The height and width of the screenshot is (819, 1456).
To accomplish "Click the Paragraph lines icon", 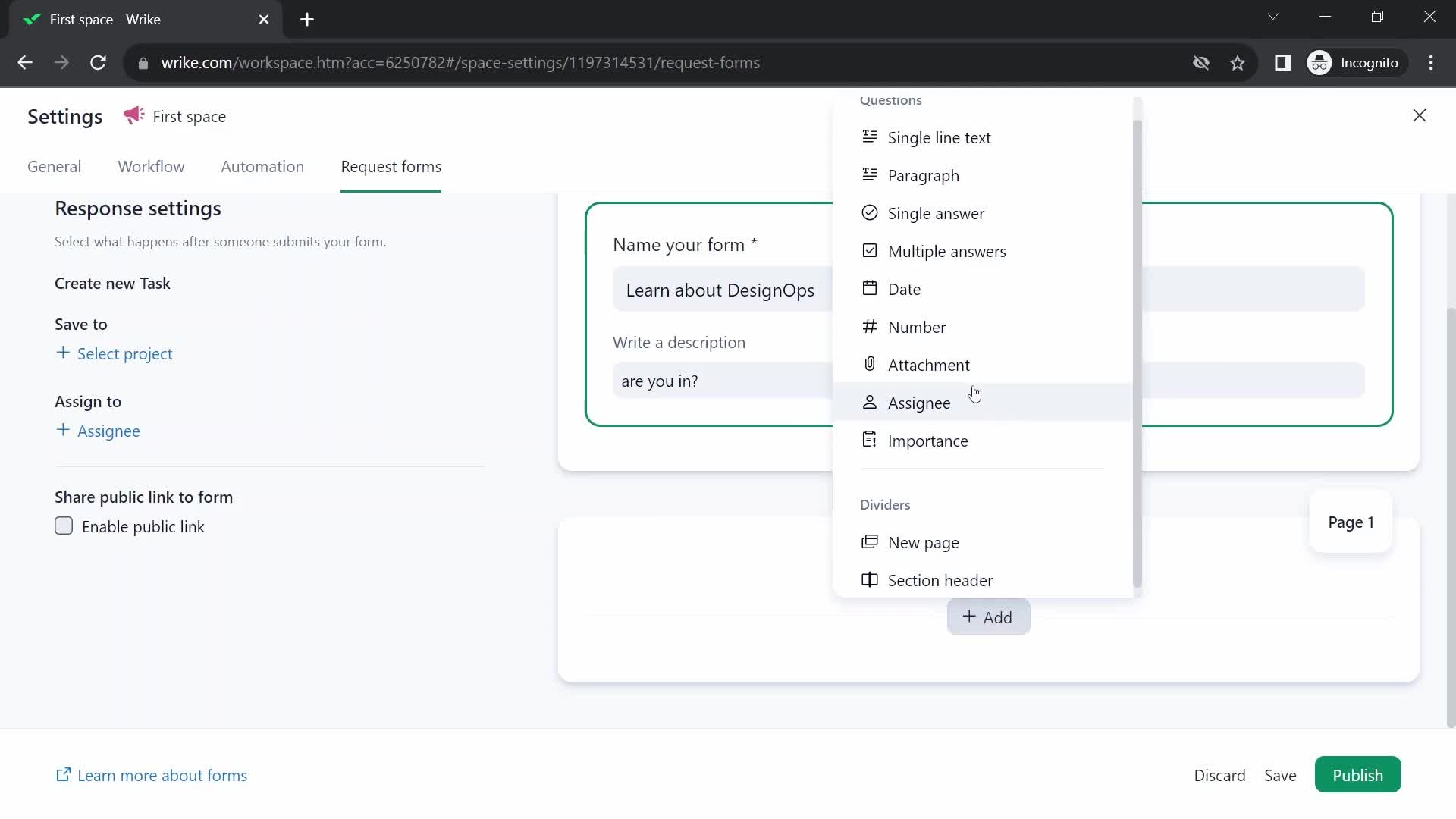I will point(870,174).
